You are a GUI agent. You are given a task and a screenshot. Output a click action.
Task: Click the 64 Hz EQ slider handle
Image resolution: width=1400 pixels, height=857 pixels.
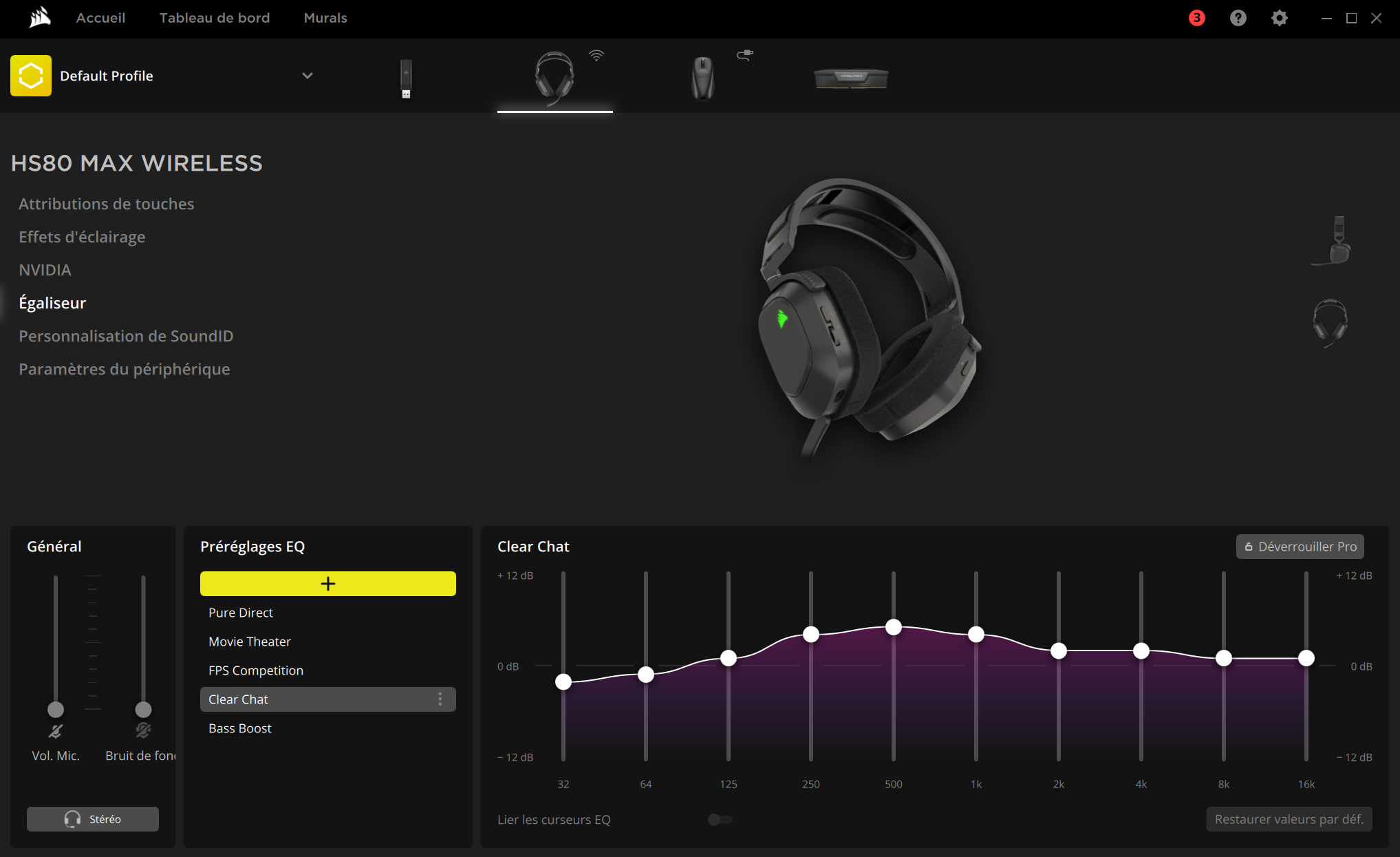(x=646, y=675)
